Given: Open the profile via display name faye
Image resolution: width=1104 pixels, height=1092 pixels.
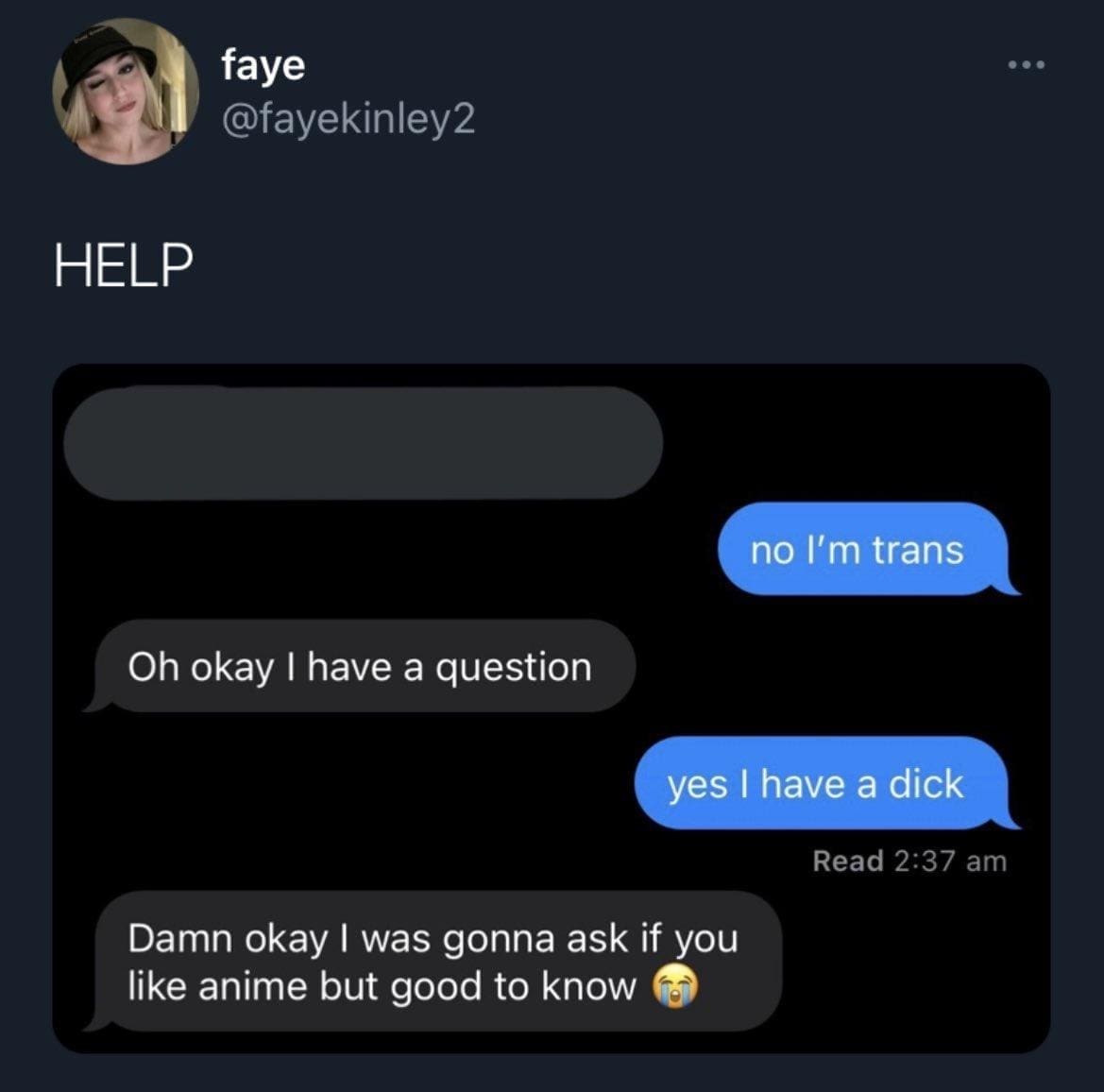Looking at the screenshot, I should pyautogui.click(x=263, y=64).
